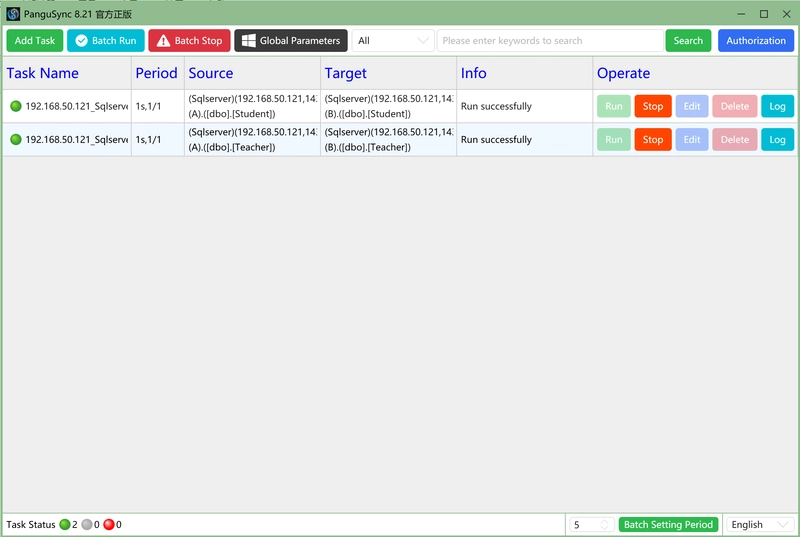This screenshot has width=800, height=537.
Task: Click Run successfully info in Student row
Action: 496,106
